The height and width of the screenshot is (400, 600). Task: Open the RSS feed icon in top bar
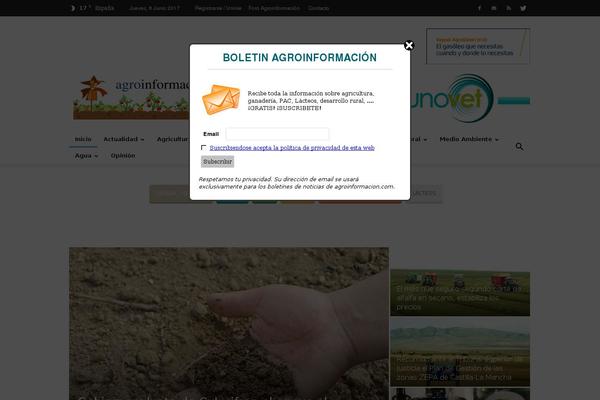click(509, 8)
